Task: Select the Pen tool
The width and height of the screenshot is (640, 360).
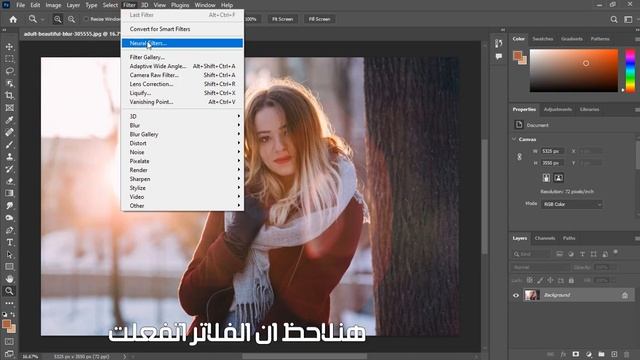Action: [x=9, y=230]
